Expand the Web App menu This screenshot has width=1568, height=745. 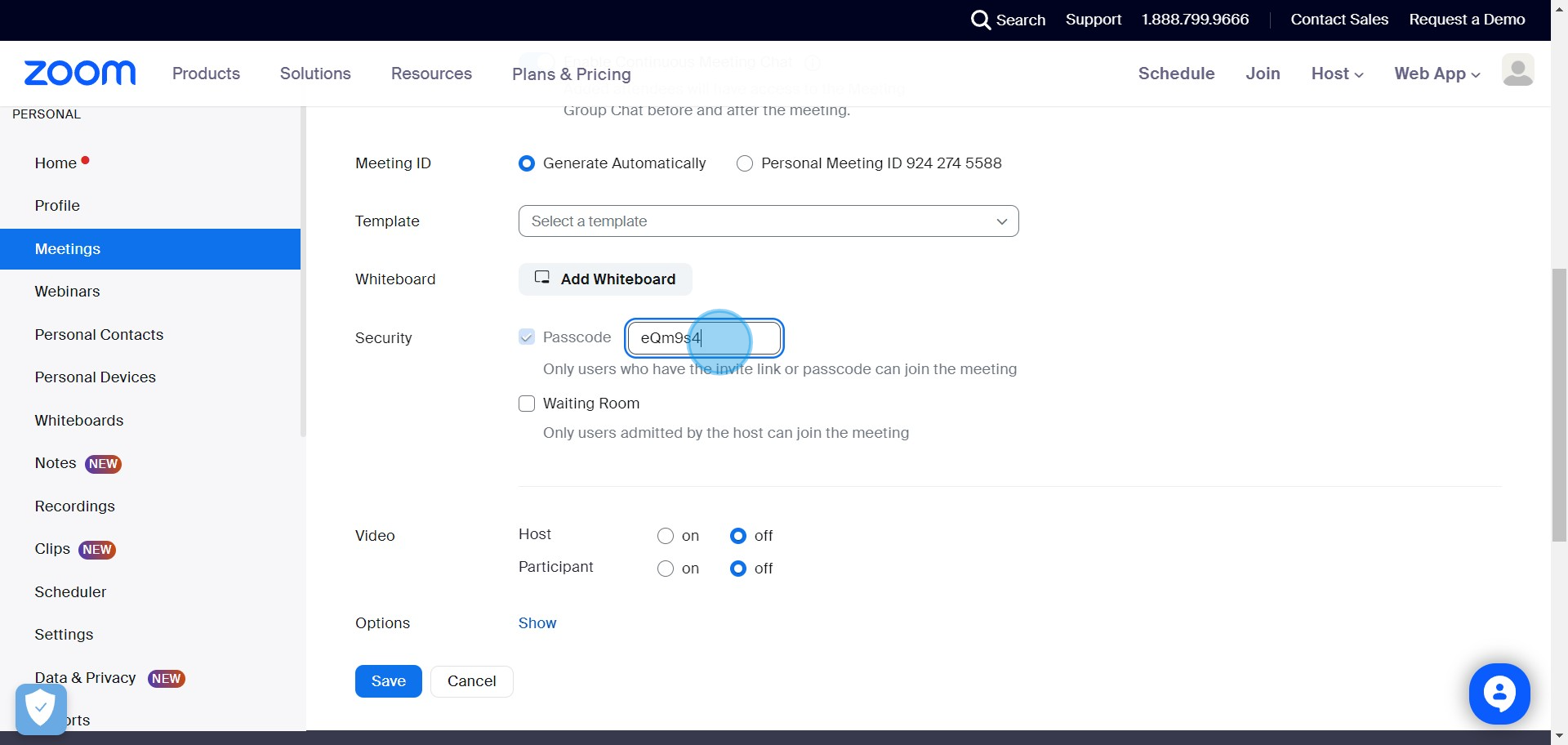coord(1437,74)
